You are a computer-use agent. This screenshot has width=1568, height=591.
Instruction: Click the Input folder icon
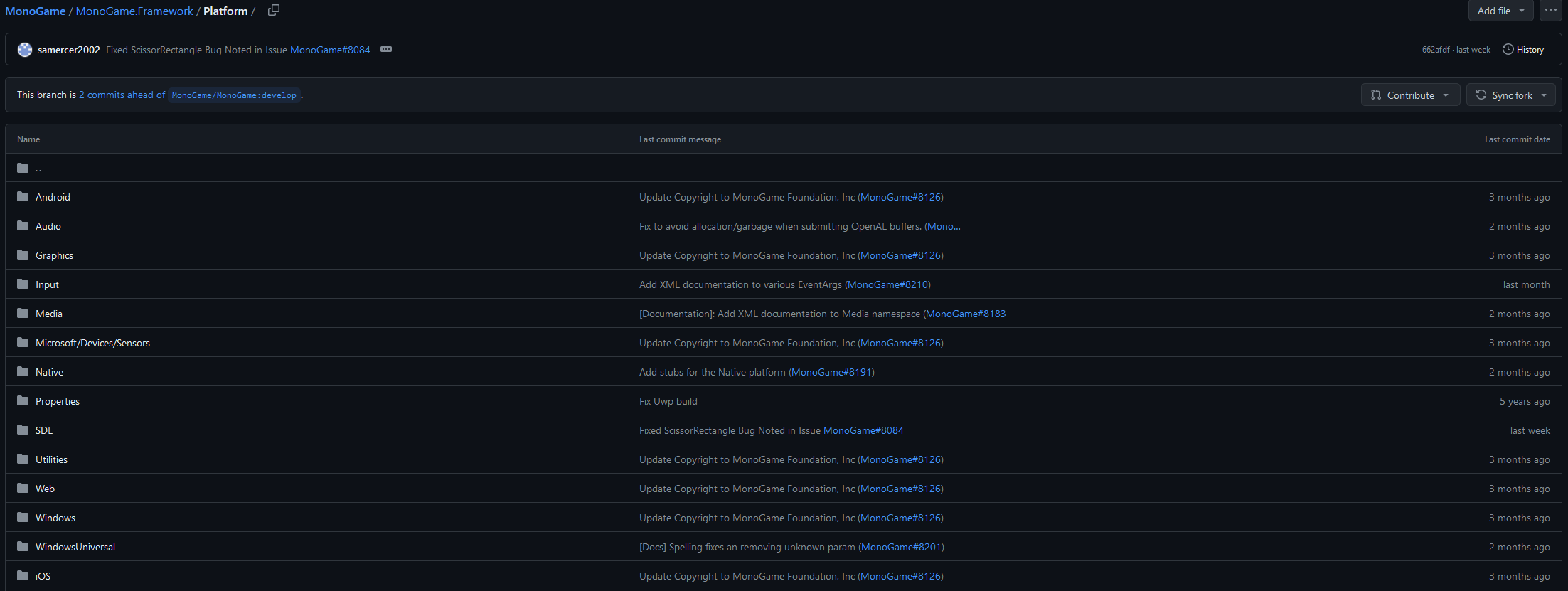[23, 284]
